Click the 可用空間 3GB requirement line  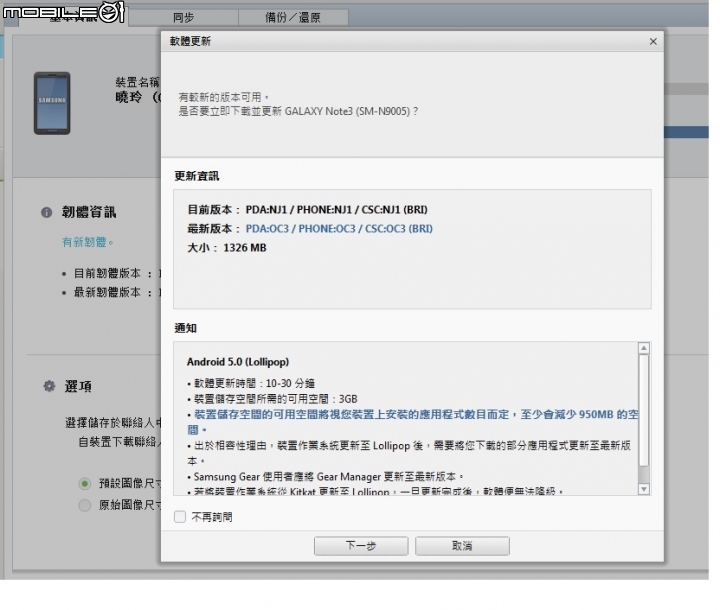point(272,399)
